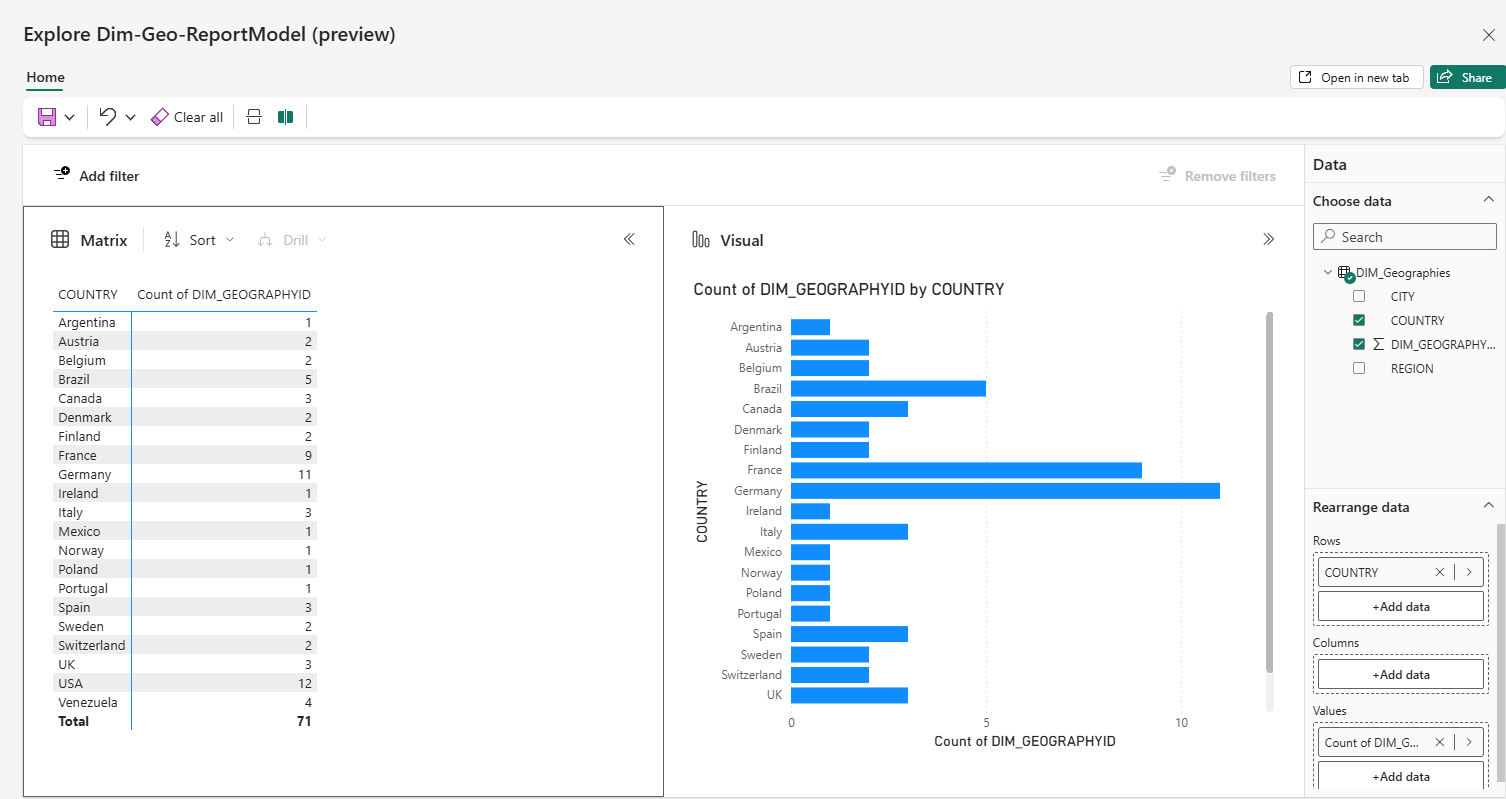The image size is (1506, 799).
Task: Switch to horizontal split layout icon
Action: click(x=253, y=116)
